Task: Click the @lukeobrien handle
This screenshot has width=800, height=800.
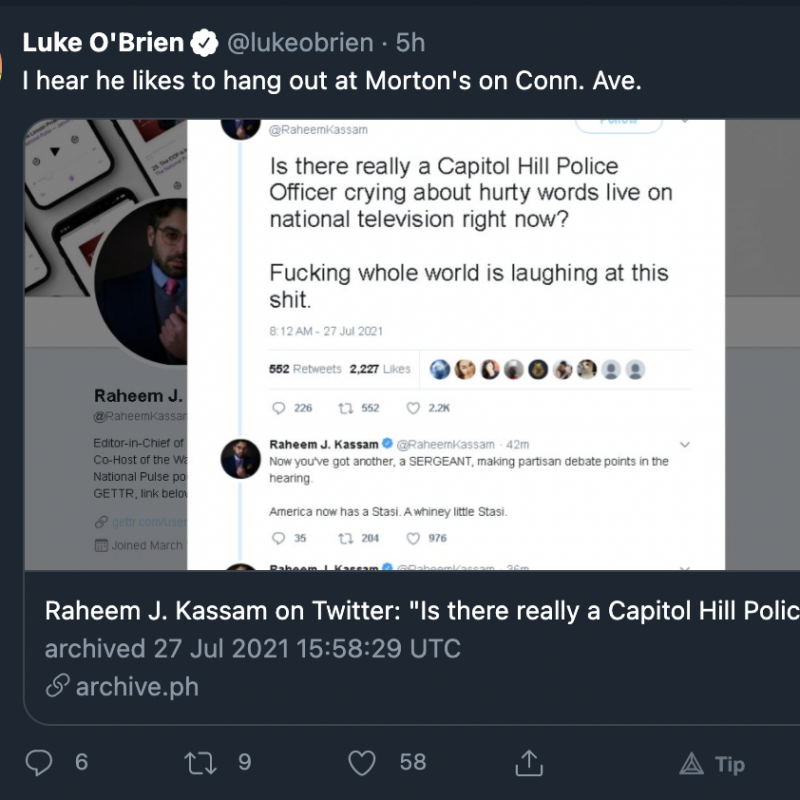Action: point(300,43)
